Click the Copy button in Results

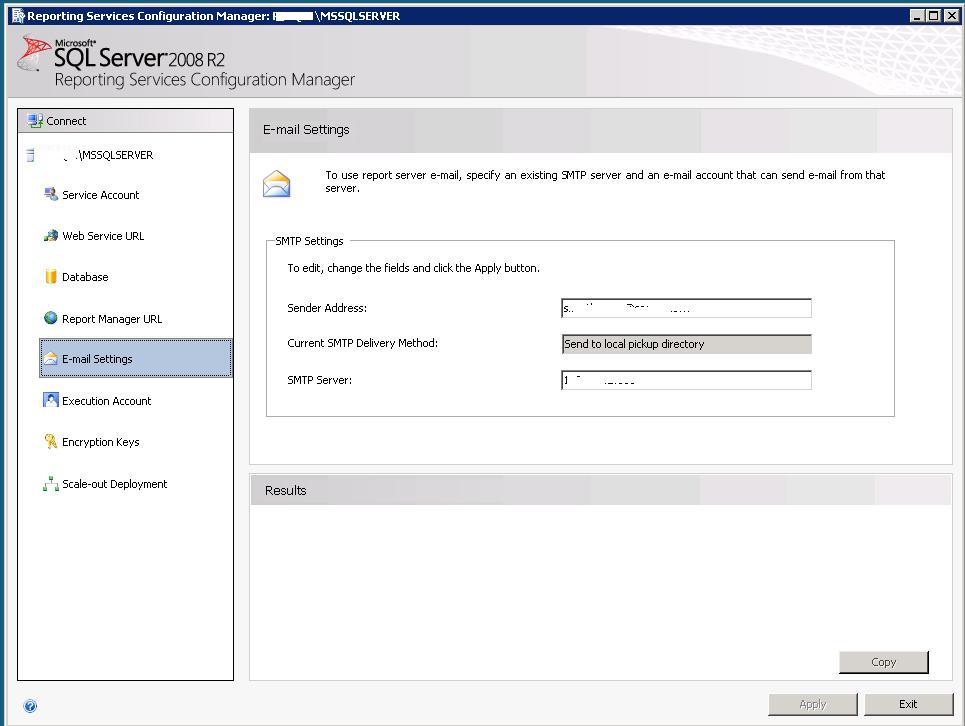[x=883, y=662]
